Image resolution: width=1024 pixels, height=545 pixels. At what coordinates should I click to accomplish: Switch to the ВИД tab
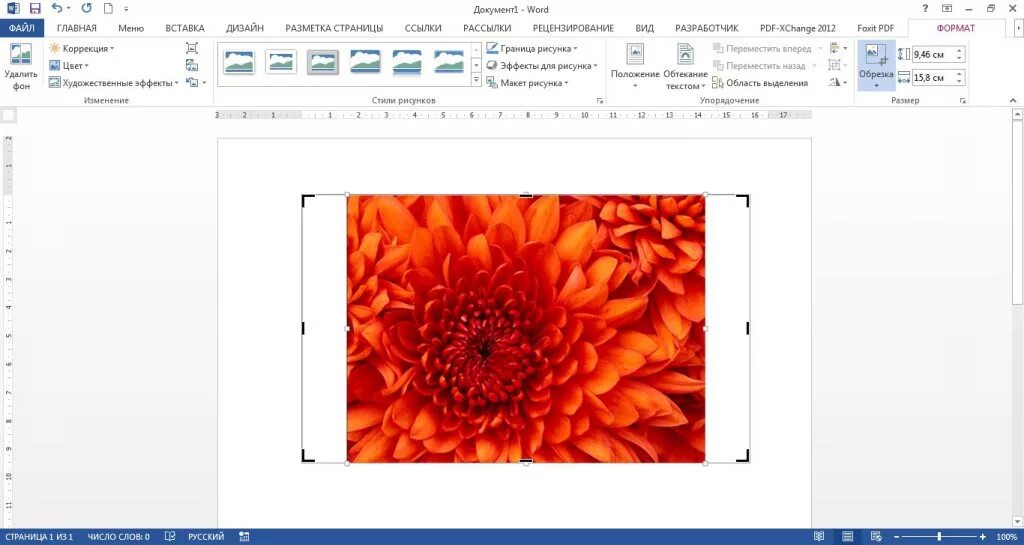pos(645,28)
